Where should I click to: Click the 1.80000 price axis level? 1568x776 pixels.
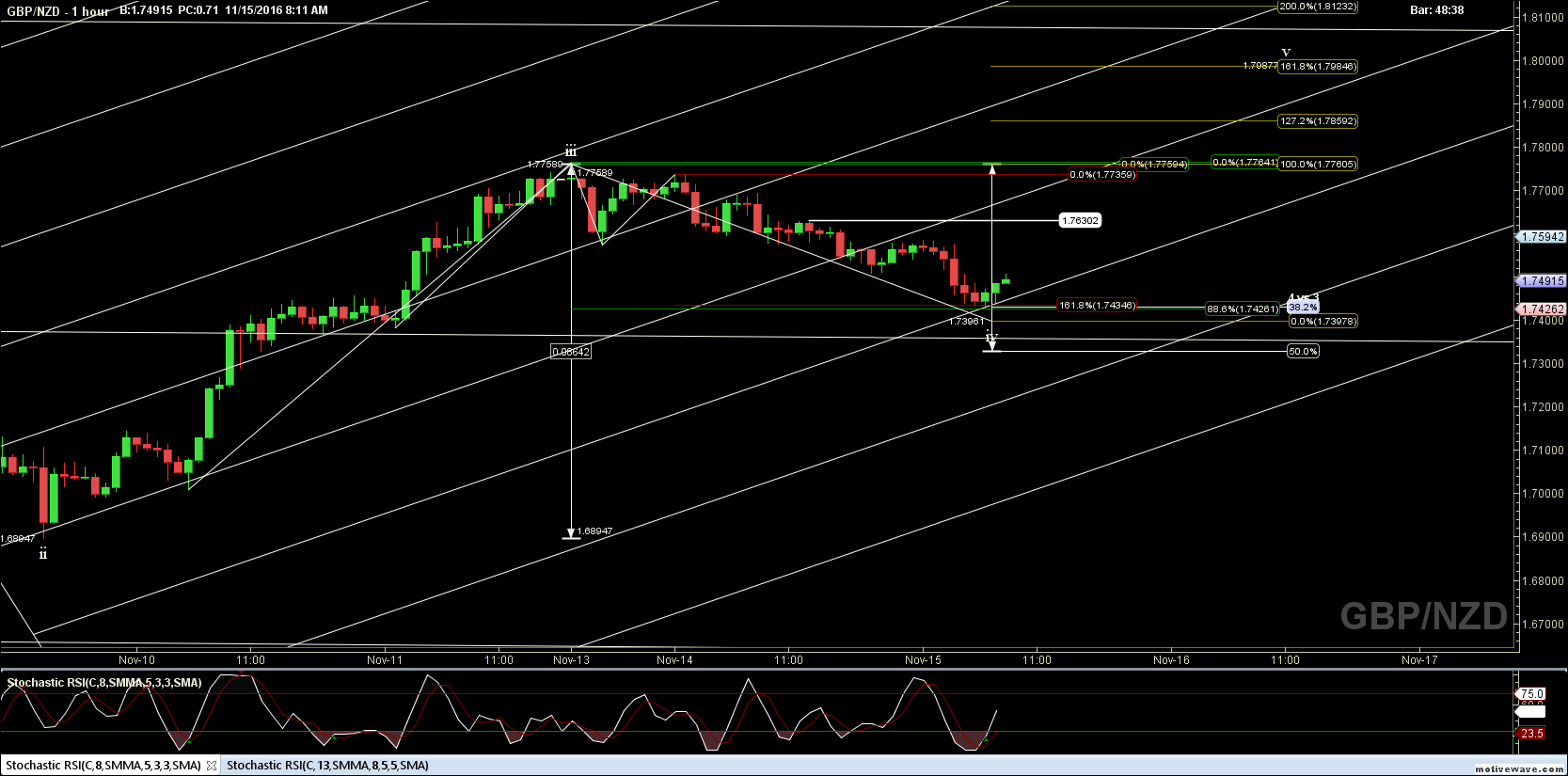pyautogui.click(x=1544, y=61)
